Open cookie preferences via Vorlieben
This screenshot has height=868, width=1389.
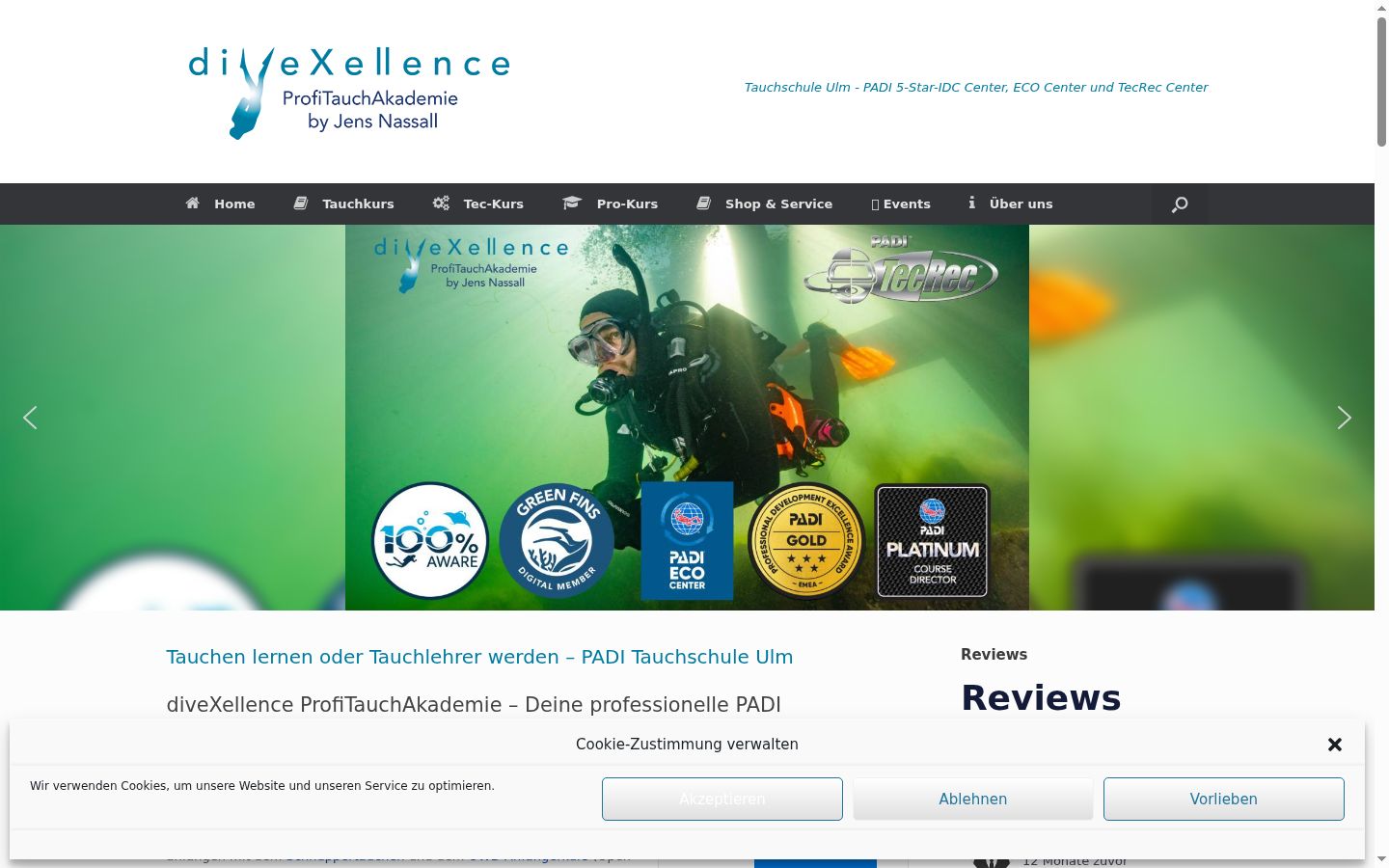[1224, 800]
